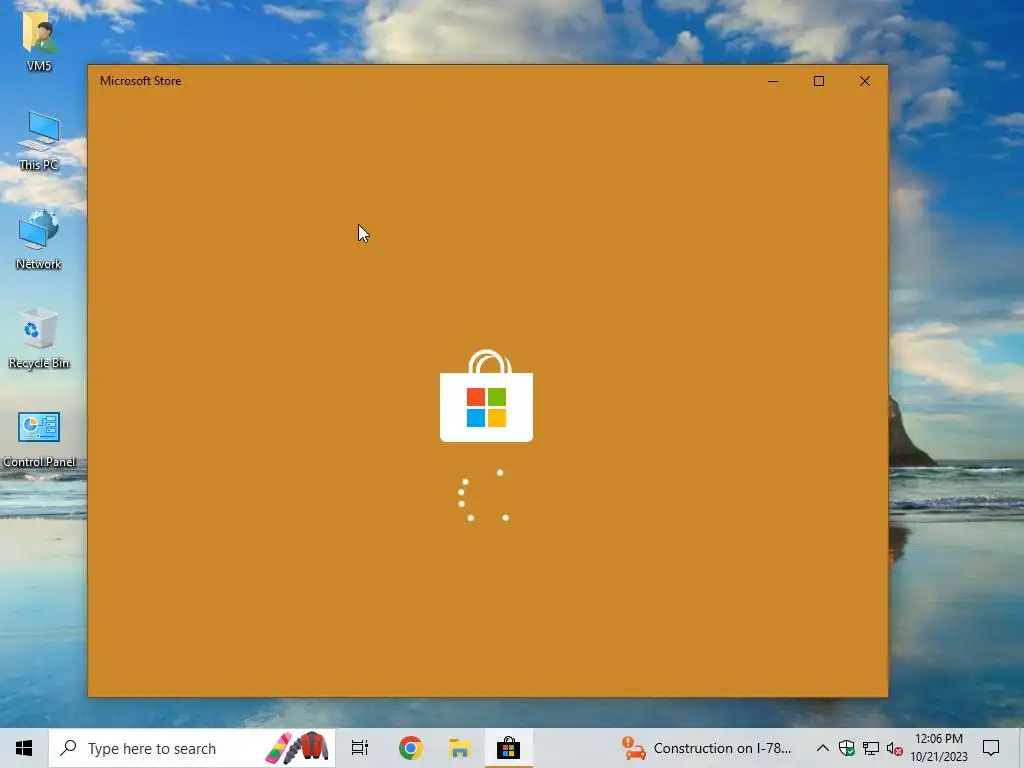Click the search highlights illustration in search box
1024x768 pixels.
click(297, 748)
